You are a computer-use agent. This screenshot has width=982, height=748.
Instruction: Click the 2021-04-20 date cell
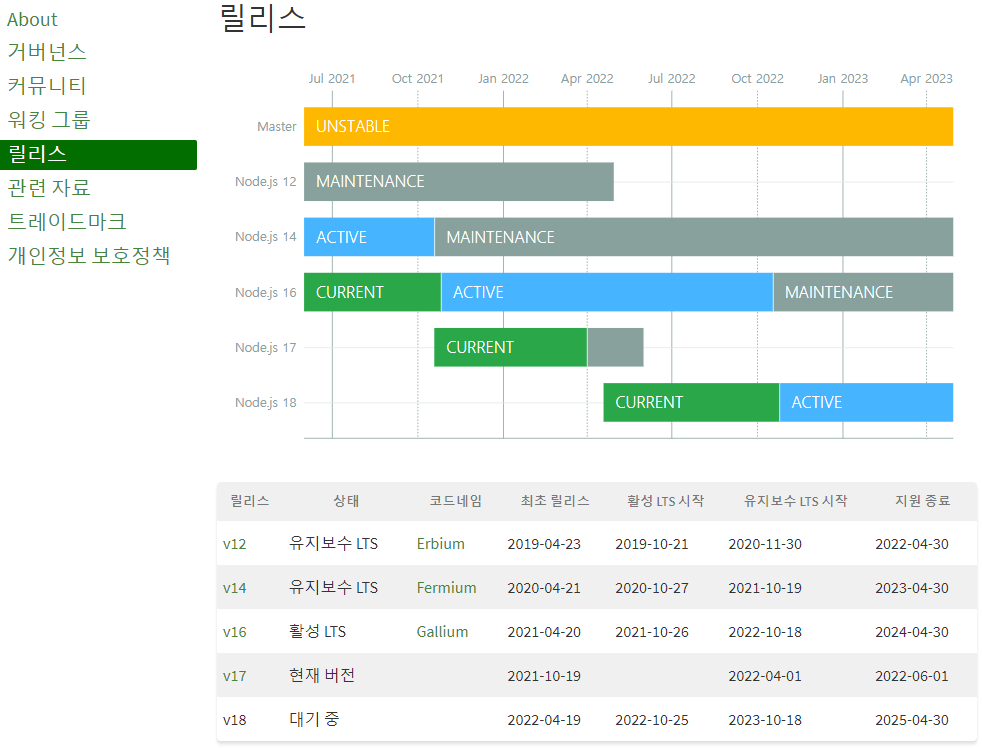[544, 631]
